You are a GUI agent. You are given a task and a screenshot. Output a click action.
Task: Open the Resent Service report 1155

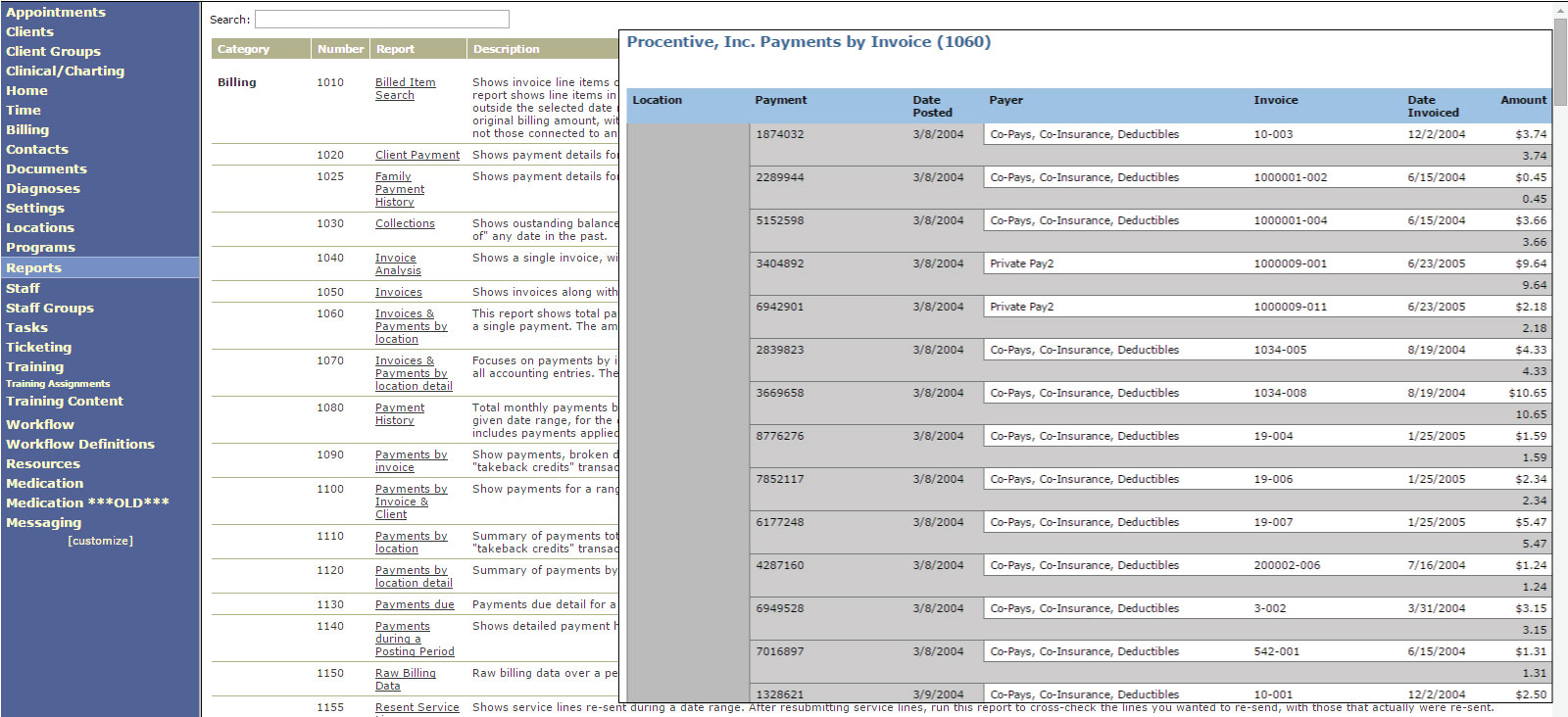[x=416, y=707]
